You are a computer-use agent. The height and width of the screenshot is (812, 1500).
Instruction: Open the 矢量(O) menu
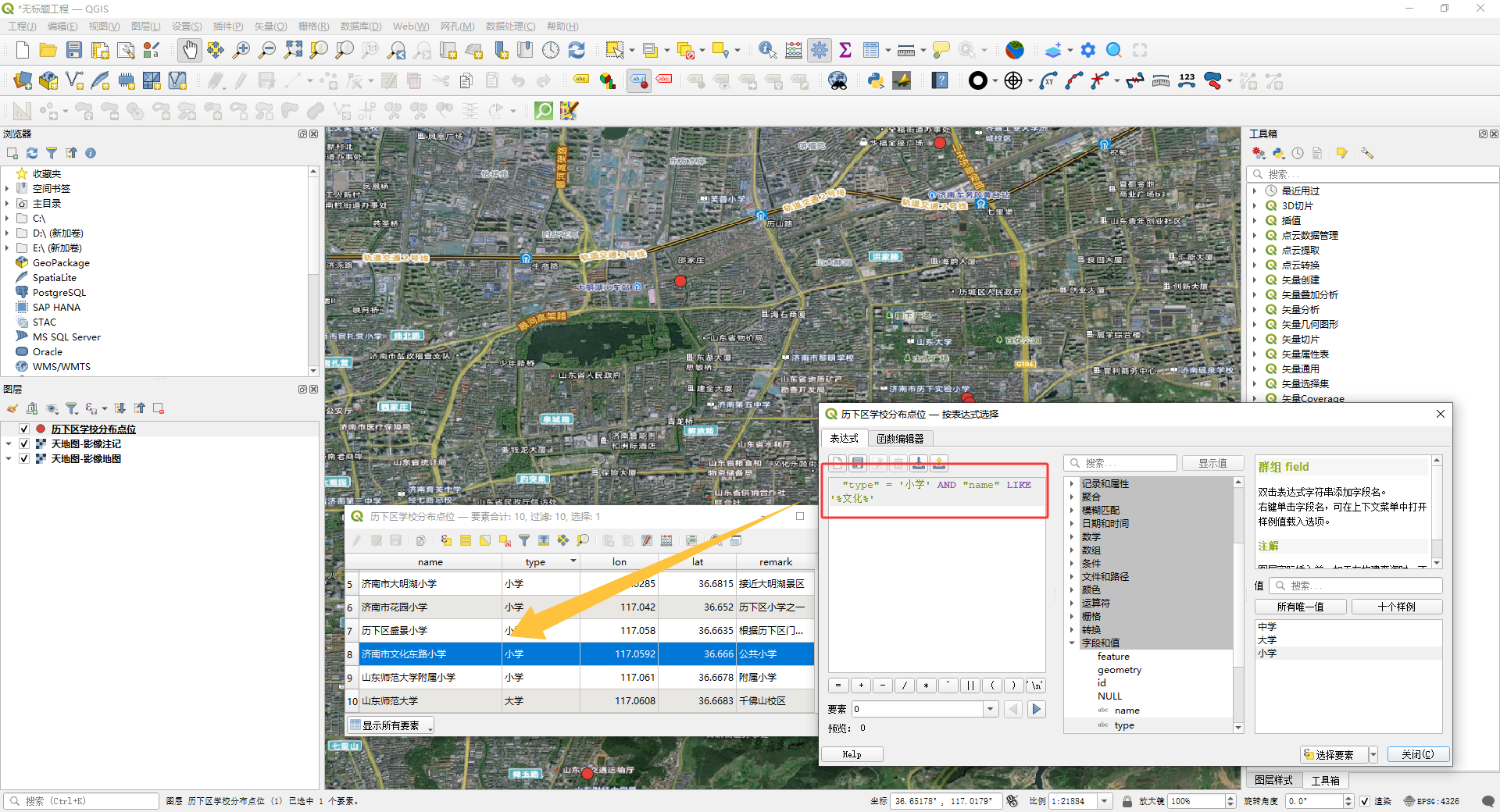270,27
